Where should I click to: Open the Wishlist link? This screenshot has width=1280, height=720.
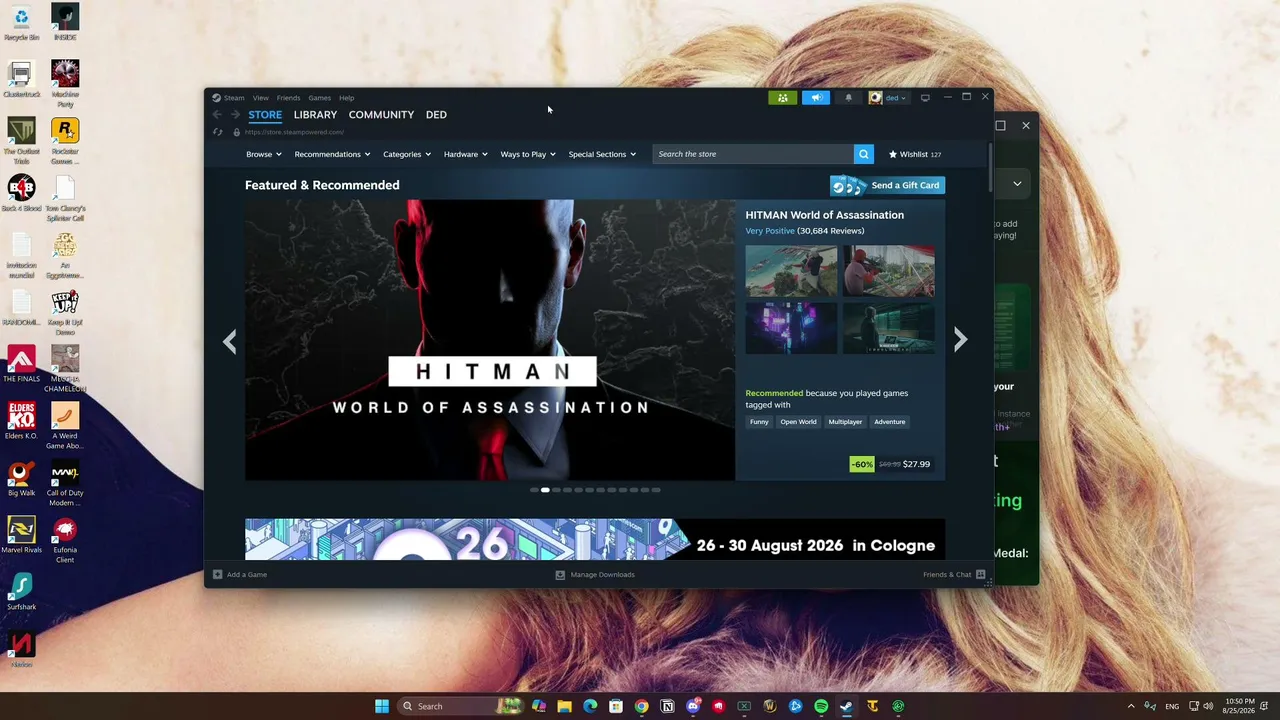(x=915, y=154)
